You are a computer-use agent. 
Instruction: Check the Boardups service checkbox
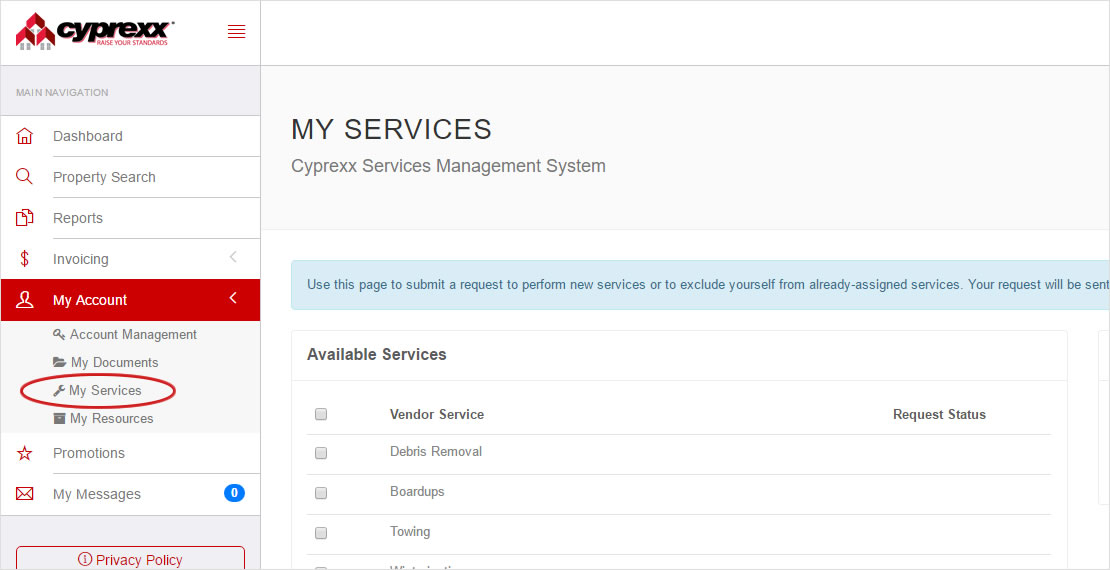pyautogui.click(x=321, y=493)
